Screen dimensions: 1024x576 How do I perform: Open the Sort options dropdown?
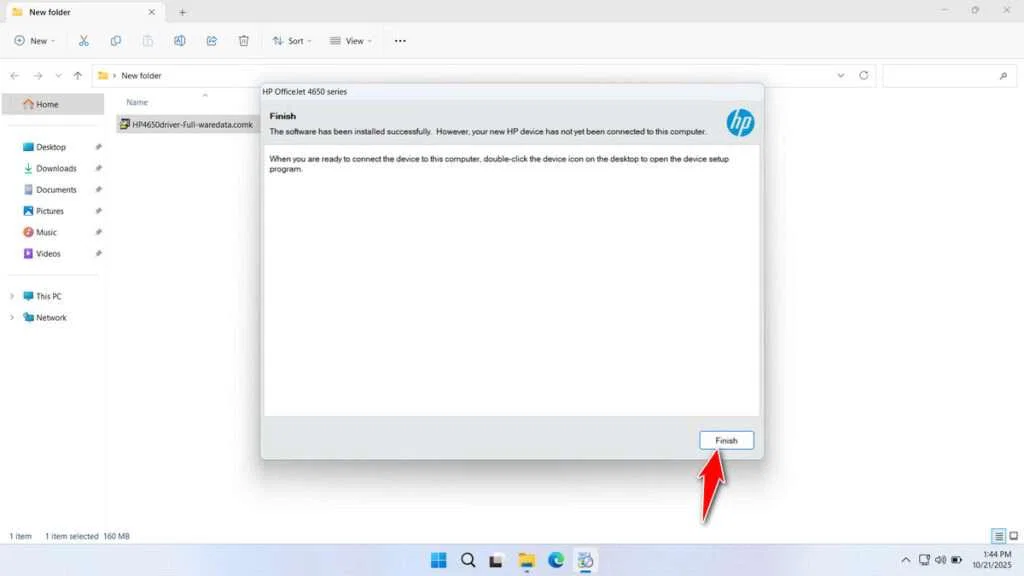pos(291,41)
